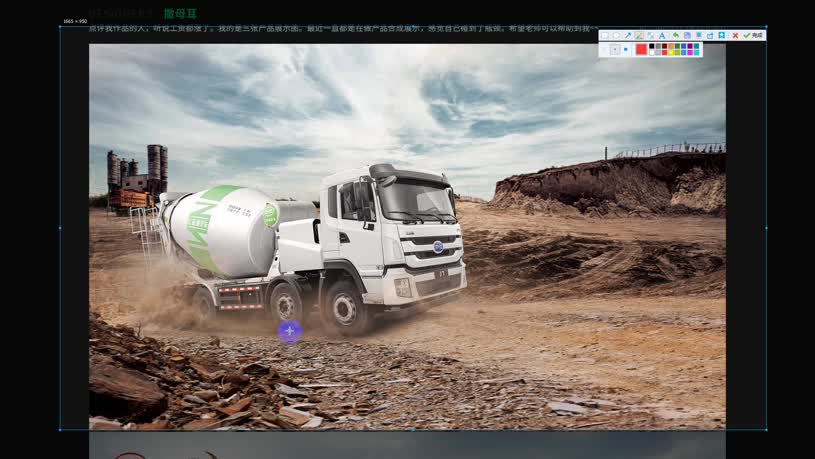Click the concrete mixer truck photo
Image resolution: width=815 pixels, height=459 pixels.
[x=407, y=237]
